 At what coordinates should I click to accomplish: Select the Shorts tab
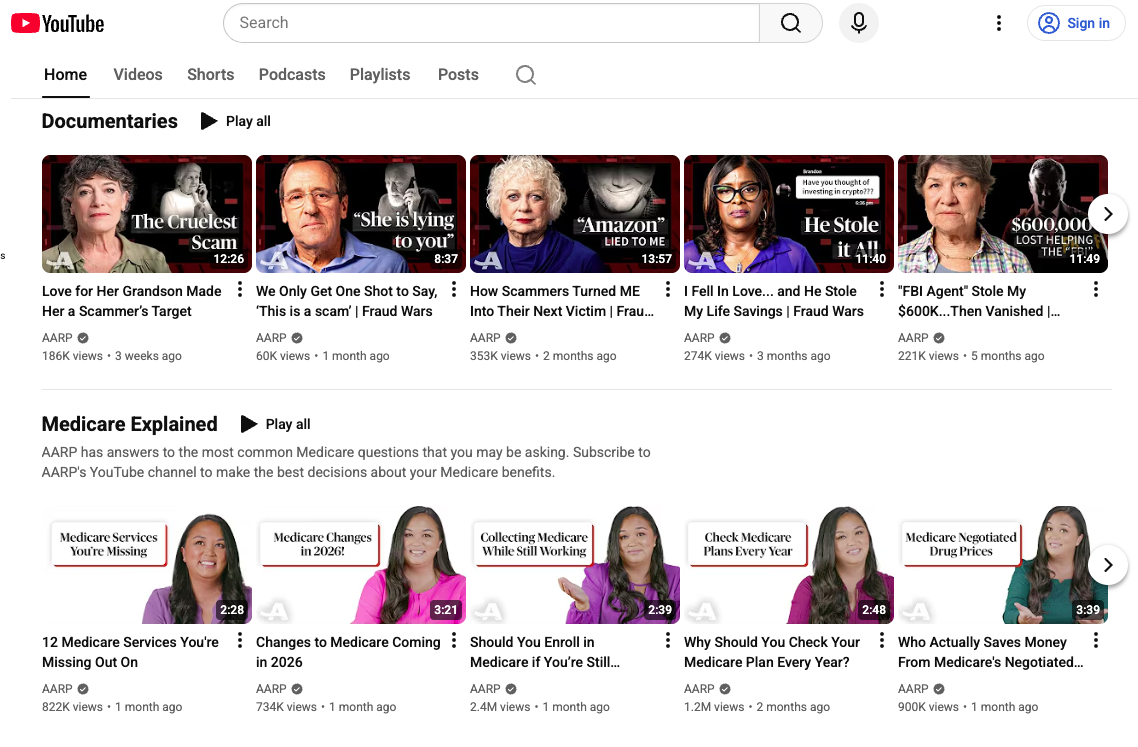pyautogui.click(x=210, y=75)
